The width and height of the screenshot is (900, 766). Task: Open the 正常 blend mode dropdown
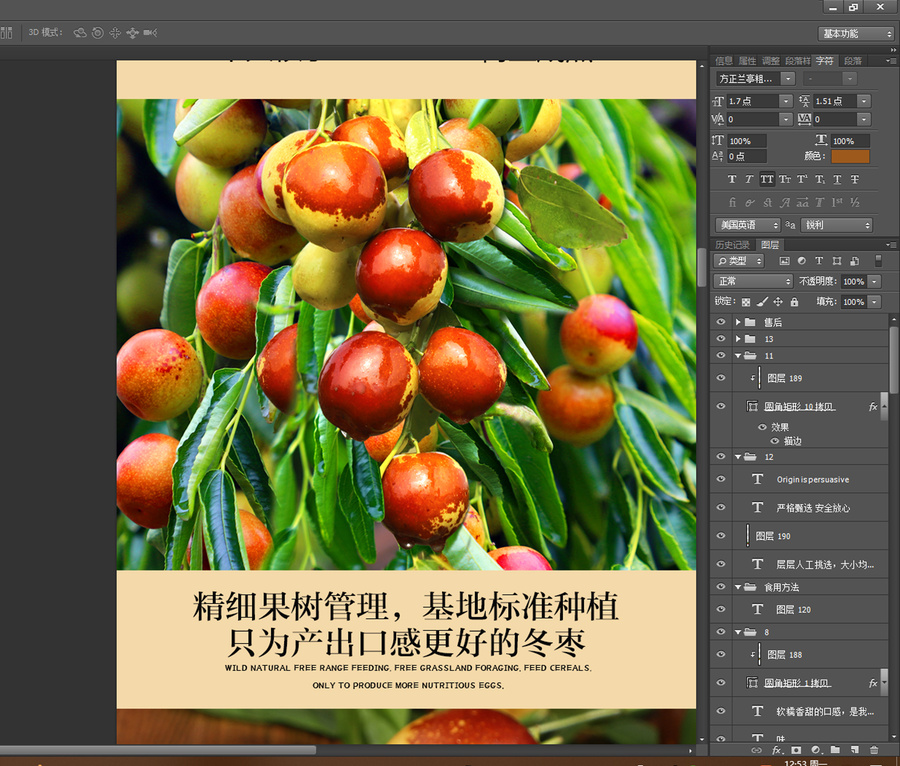753,281
